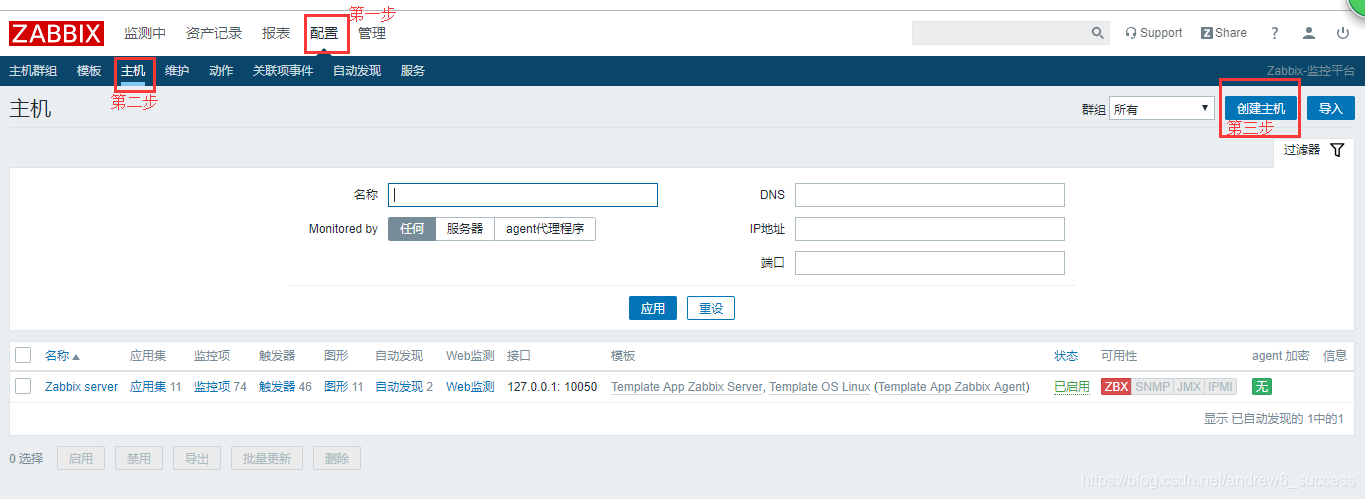Open the Support link with headset icon

1153,33
